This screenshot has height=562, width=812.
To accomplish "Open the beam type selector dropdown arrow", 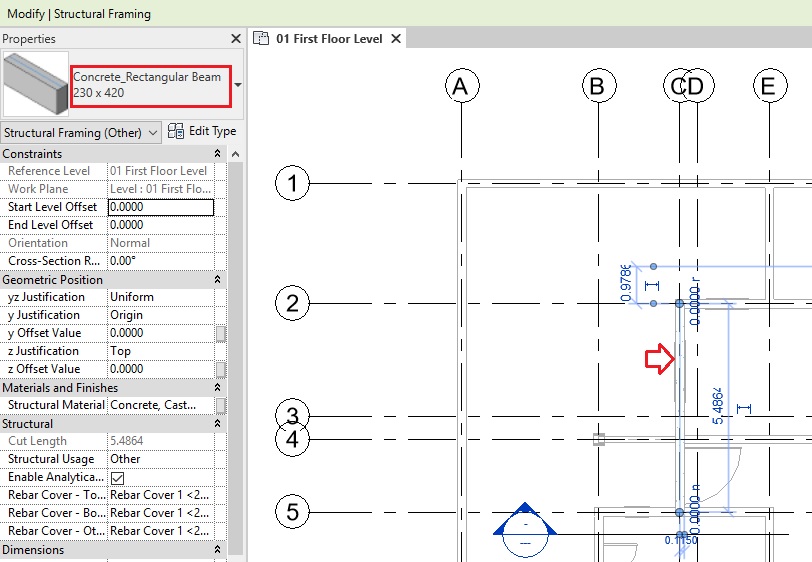I will pyautogui.click(x=238, y=85).
